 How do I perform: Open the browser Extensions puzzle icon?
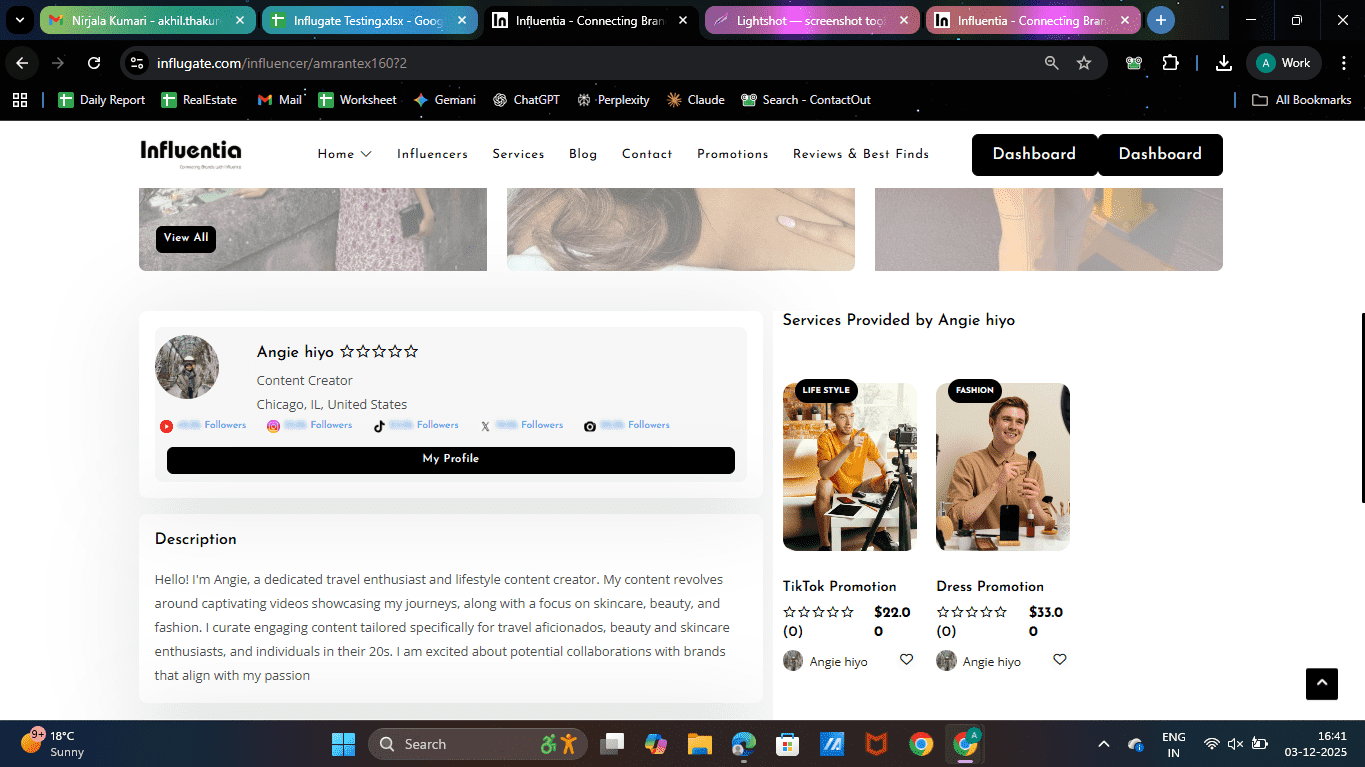coord(1170,63)
